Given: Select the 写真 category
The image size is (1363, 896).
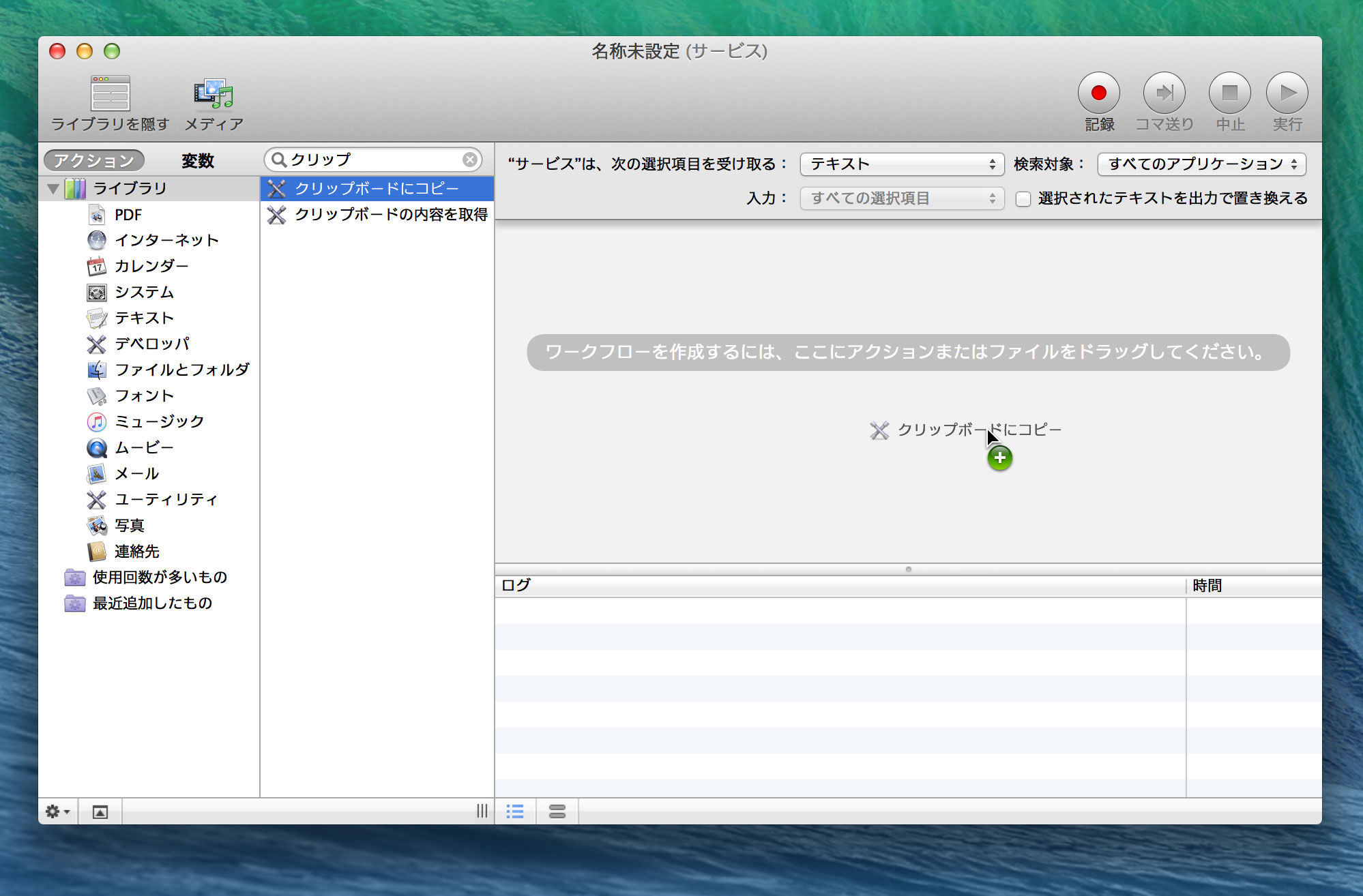Looking at the screenshot, I should (149, 525).
